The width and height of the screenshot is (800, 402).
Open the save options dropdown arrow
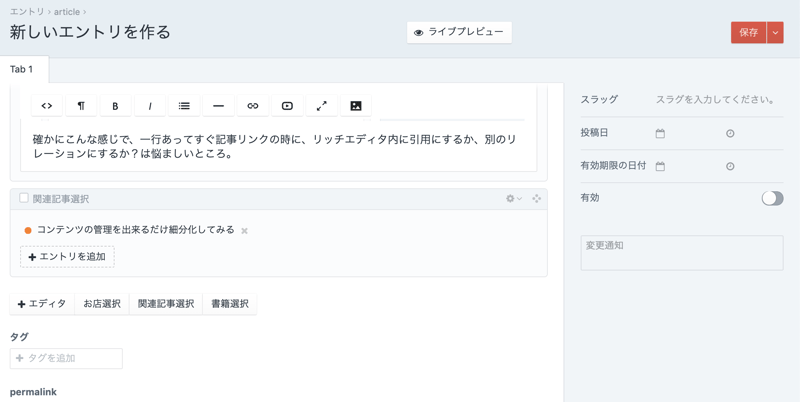point(776,33)
